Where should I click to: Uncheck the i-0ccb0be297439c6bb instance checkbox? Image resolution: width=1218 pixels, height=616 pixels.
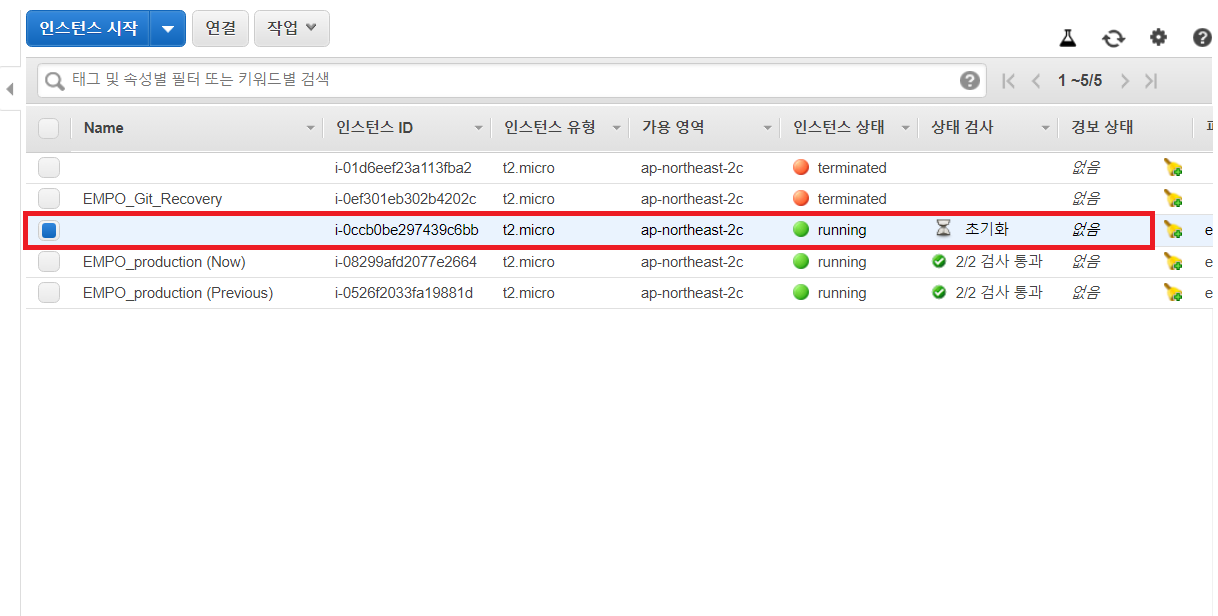coord(48,230)
